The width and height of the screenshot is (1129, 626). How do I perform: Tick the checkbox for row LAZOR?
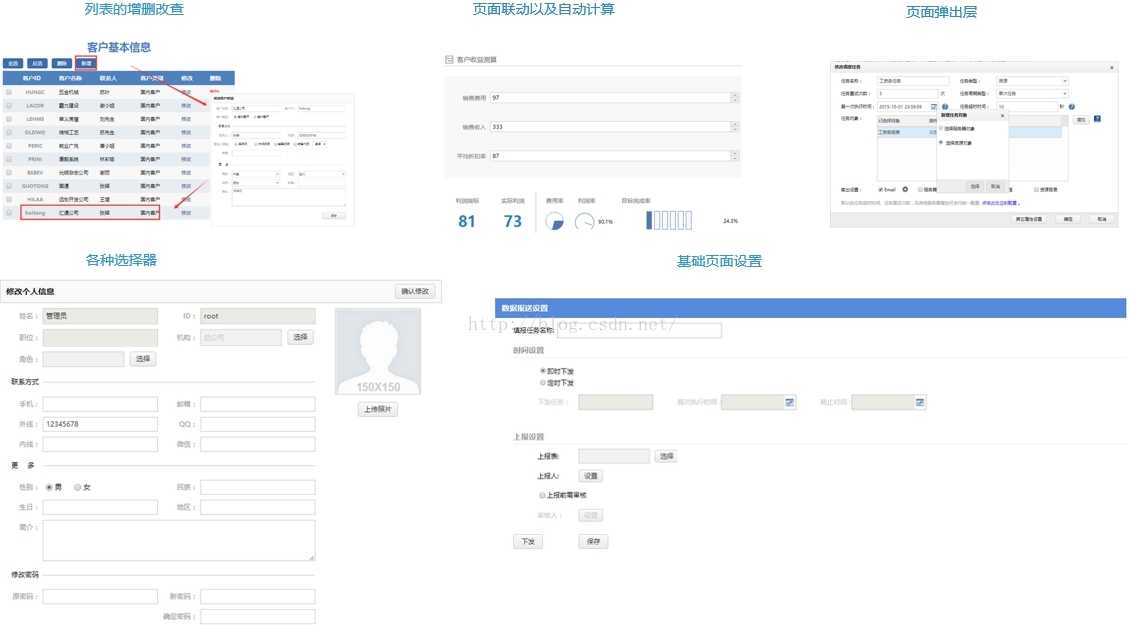tap(9, 105)
